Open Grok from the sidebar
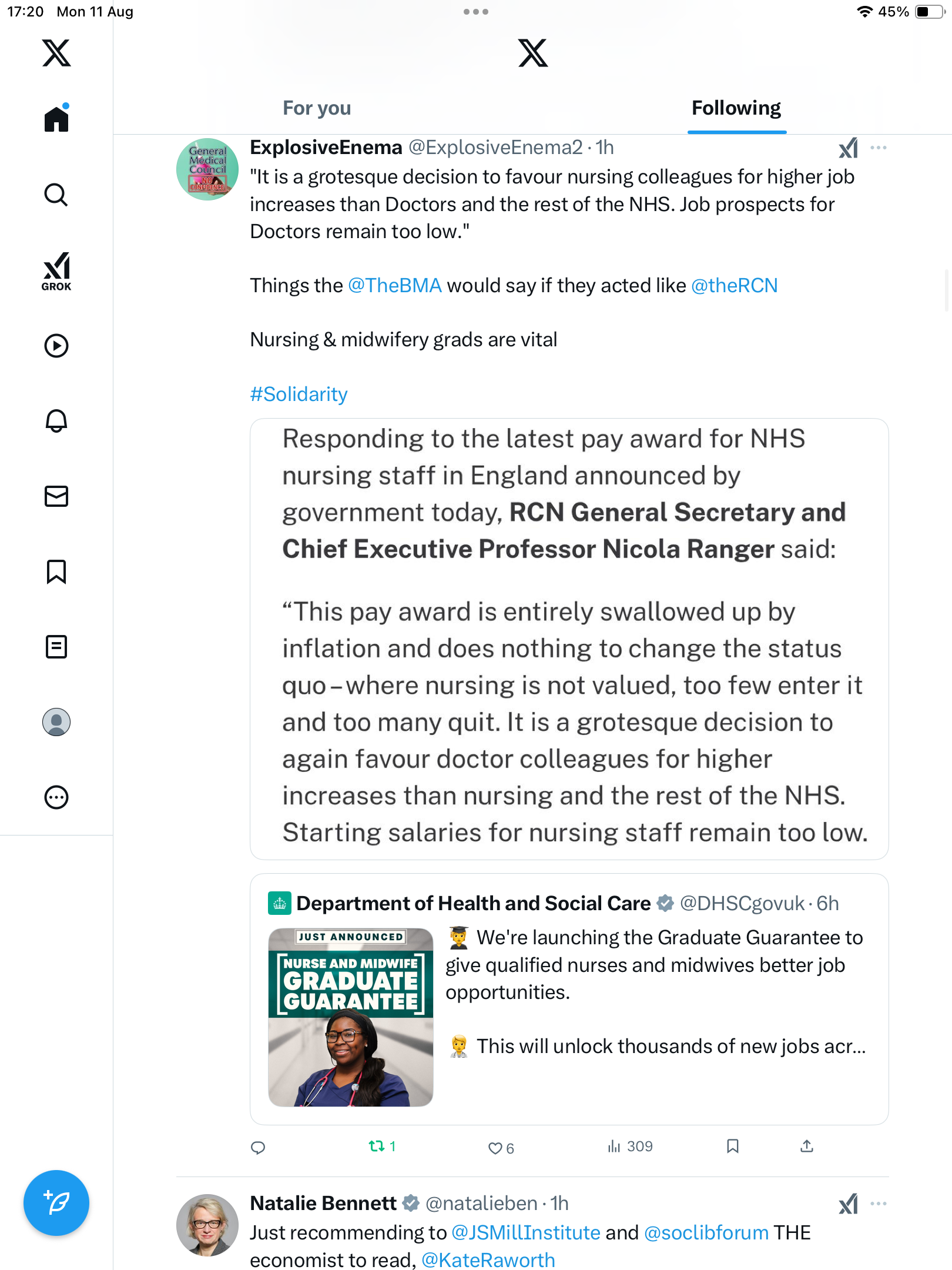This screenshot has width=952, height=1270. [x=56, y=272]
